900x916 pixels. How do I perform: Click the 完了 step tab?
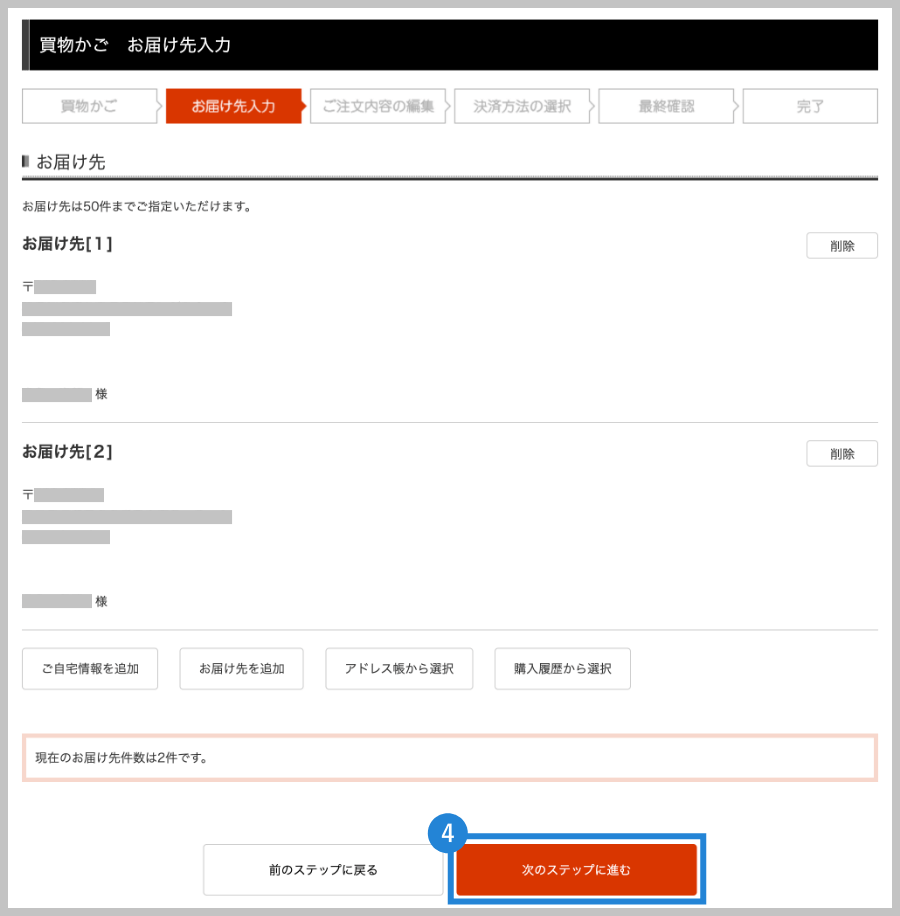810,106
